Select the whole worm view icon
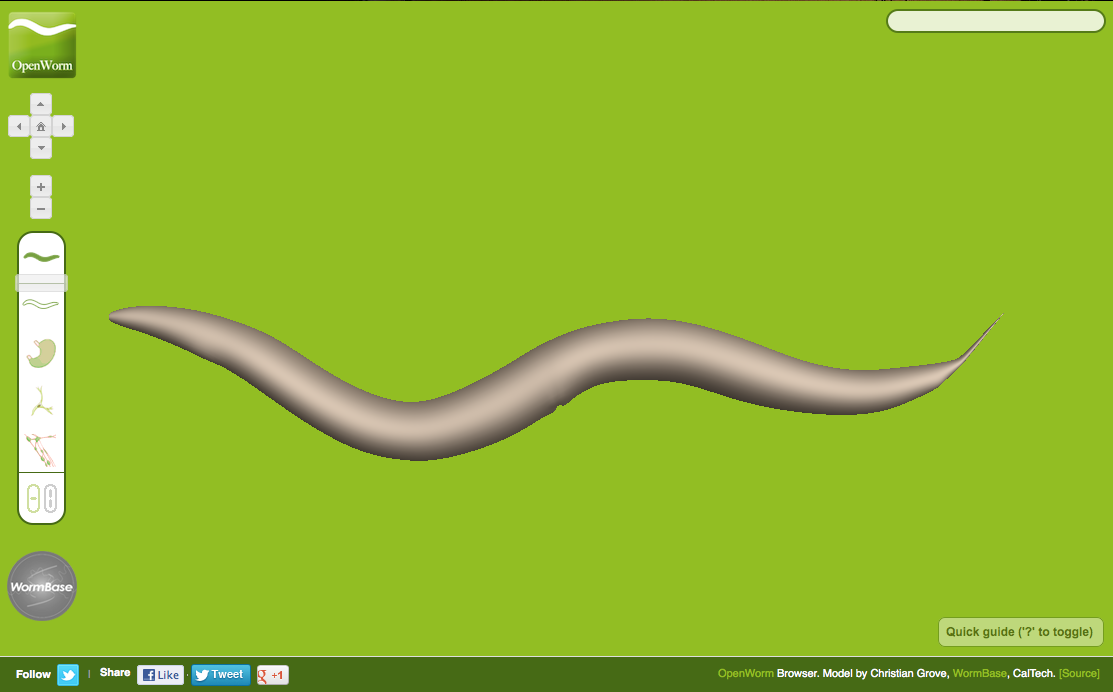Image resolution: width=1113 pixels, height=692 pixels. 41,256
